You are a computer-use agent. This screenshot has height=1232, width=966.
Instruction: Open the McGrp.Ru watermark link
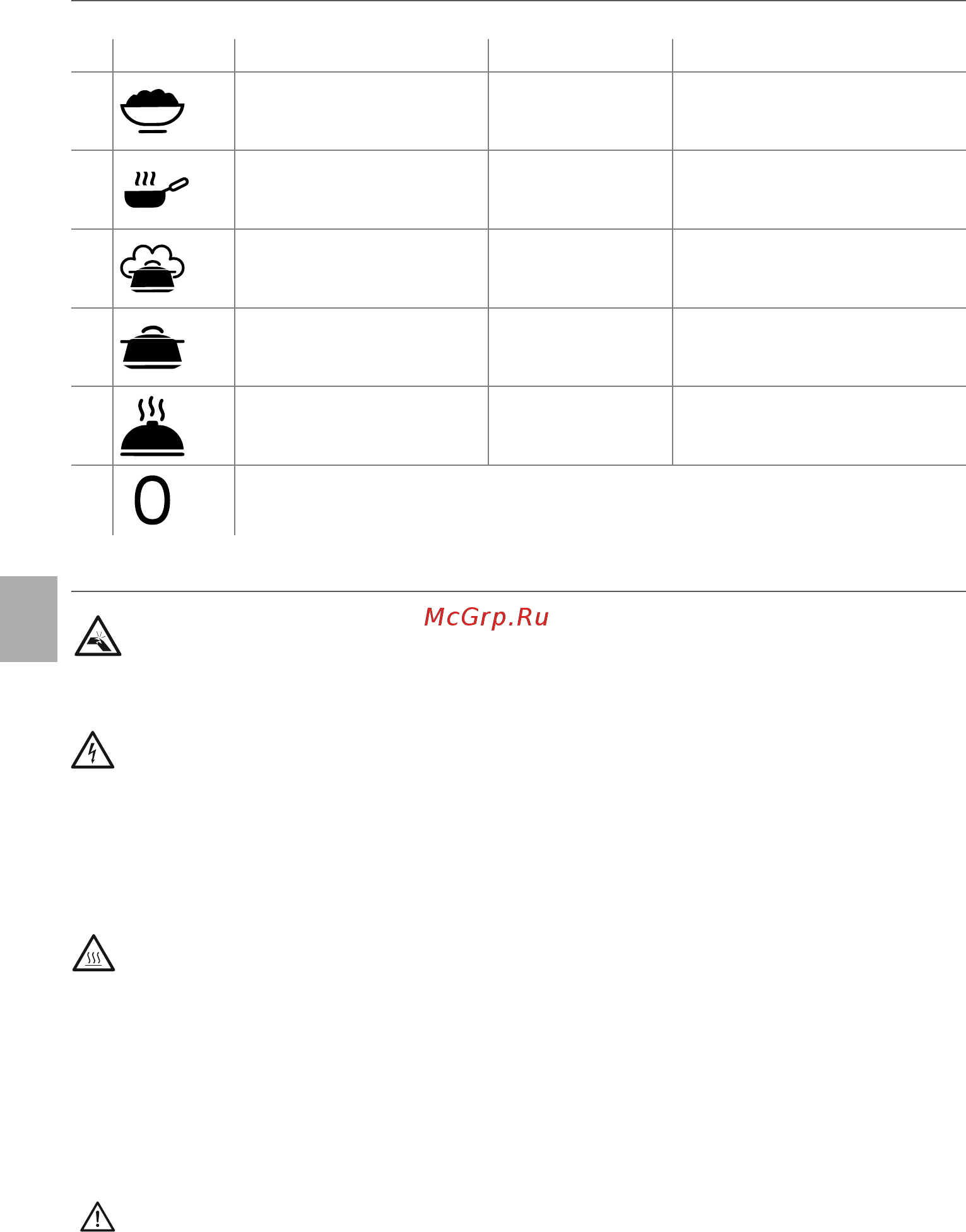[486, 617]
